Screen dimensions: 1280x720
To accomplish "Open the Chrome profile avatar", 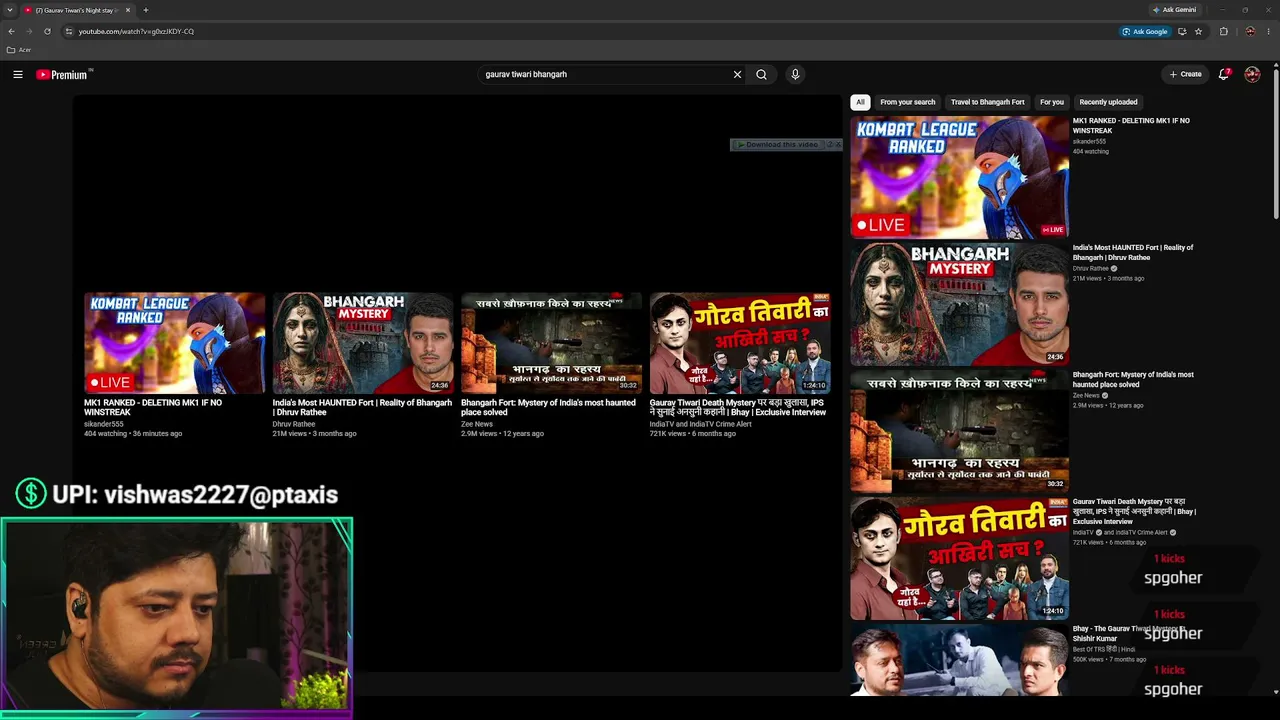I will tap(1250, 31).
